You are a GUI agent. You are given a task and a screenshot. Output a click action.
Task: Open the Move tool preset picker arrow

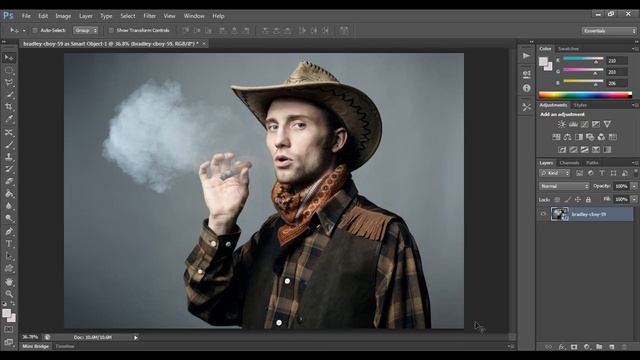click(x=24, y=31)
